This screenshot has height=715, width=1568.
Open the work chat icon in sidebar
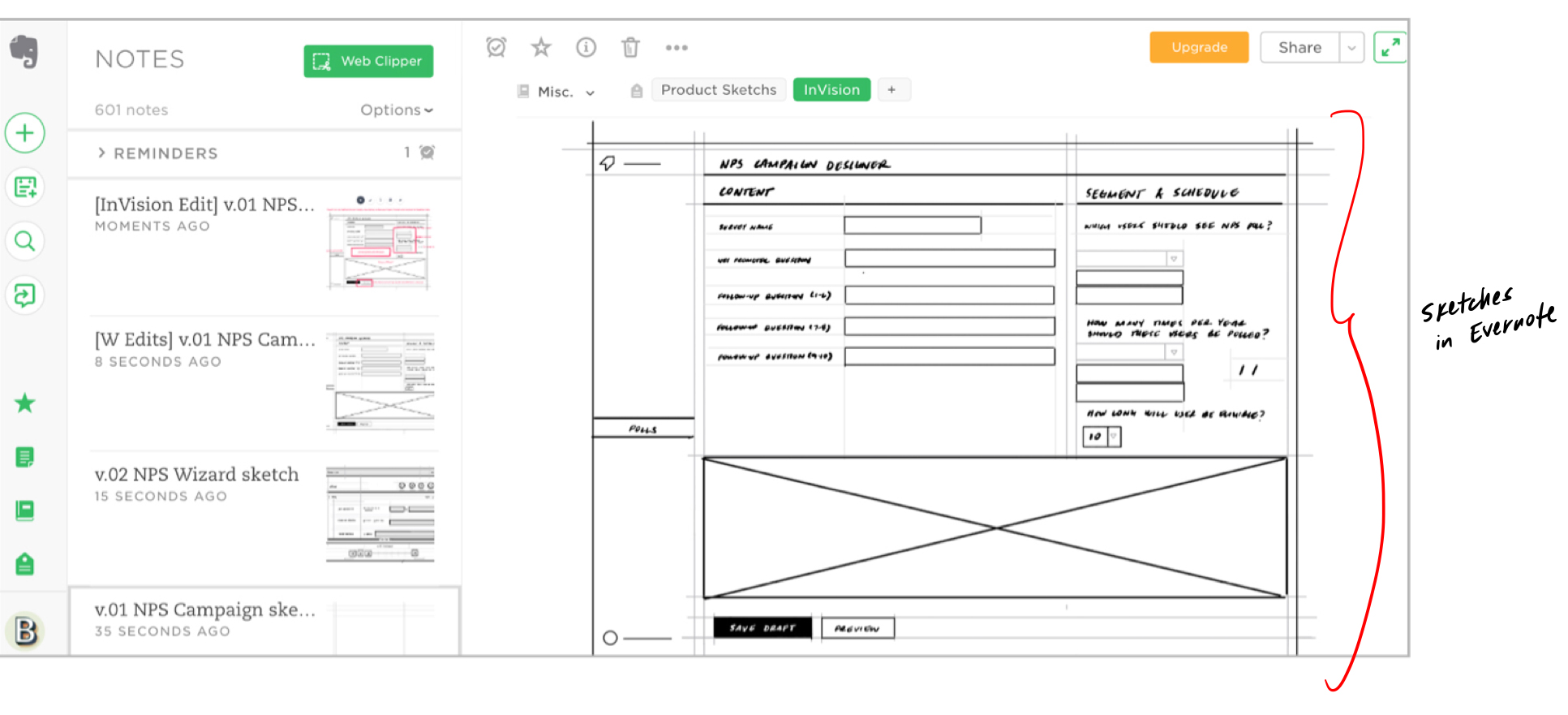point(25,295)
